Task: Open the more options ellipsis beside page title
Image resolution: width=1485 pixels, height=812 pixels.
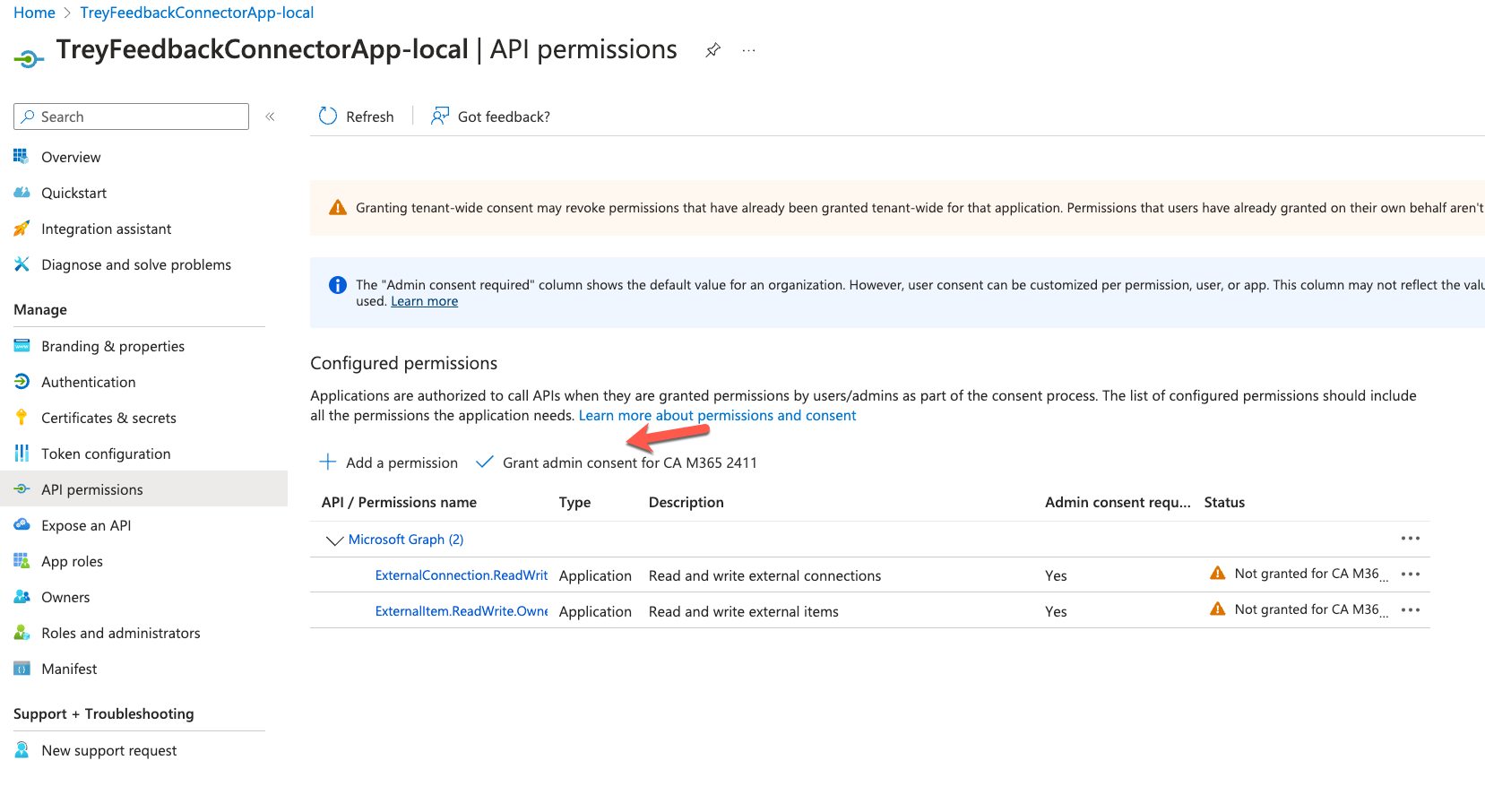Action: (749, 51)
